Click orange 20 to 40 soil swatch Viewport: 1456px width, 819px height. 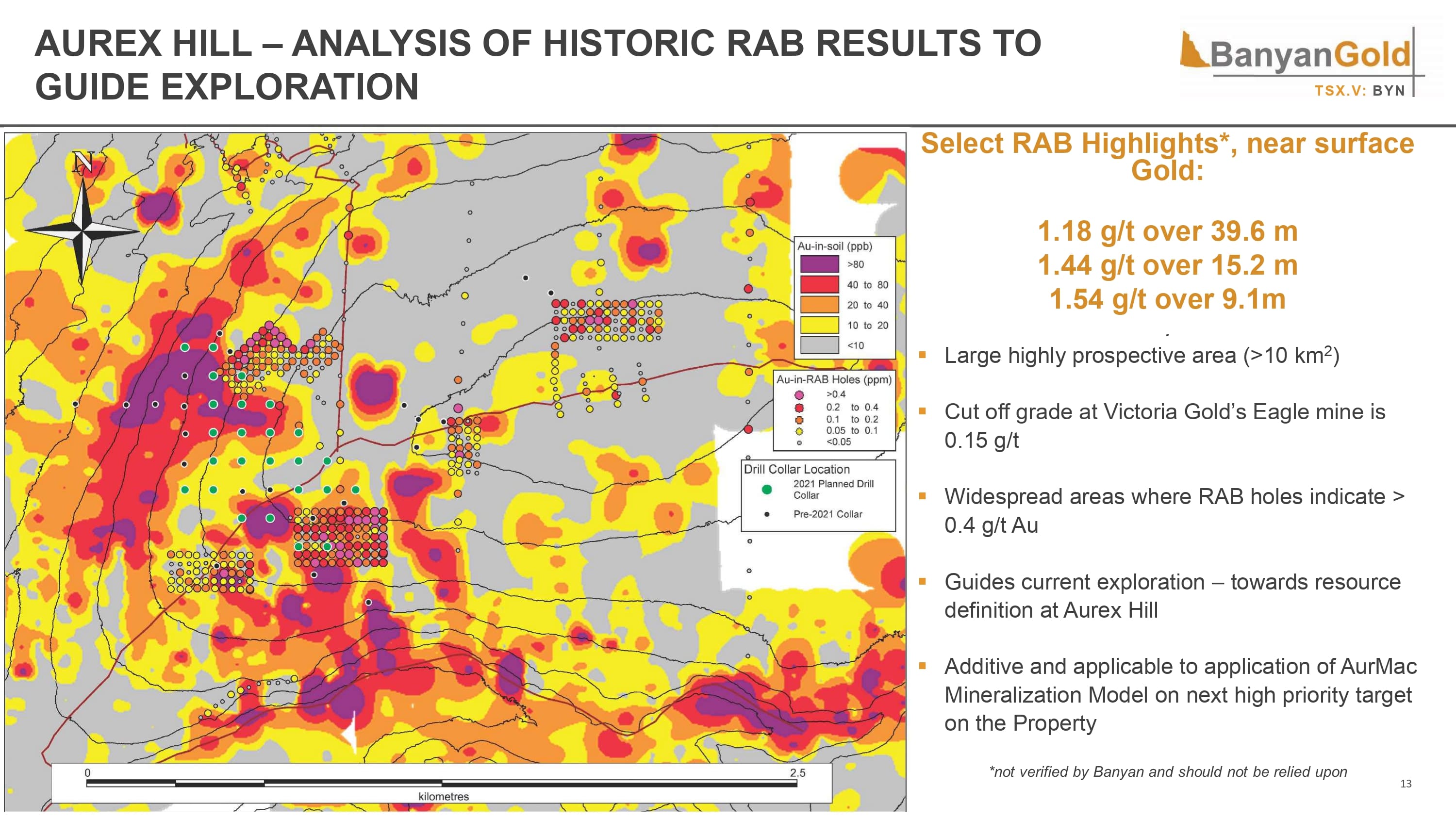click(819, 305)
